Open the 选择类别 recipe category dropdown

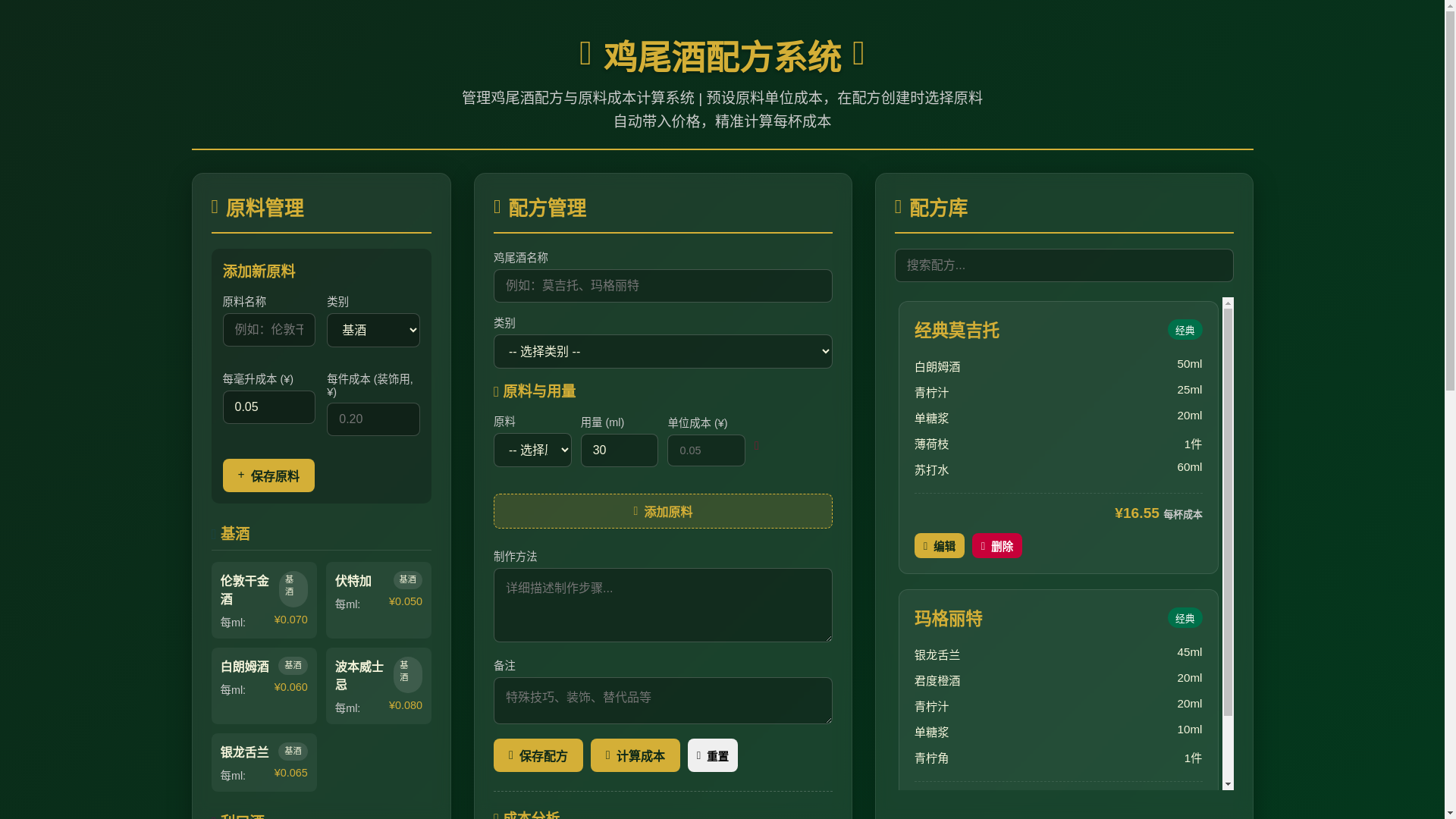pos(663,351)
